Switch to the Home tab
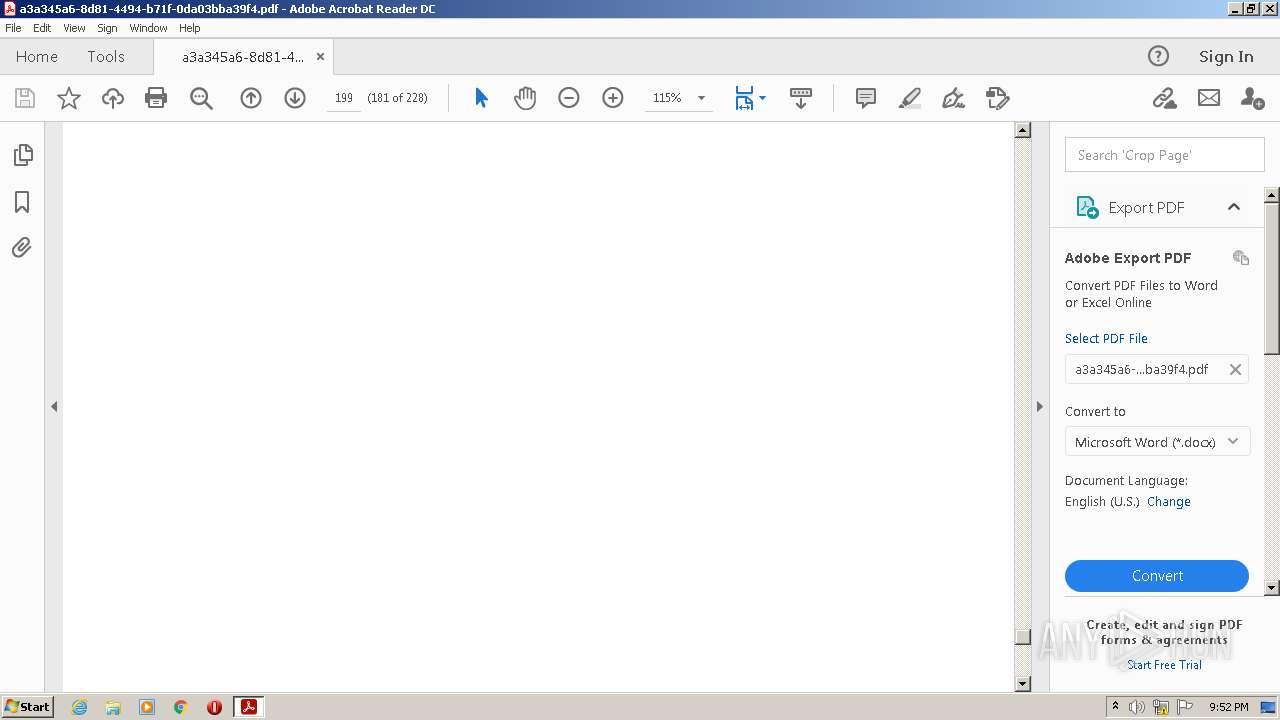This screenshot has height=720, width=1280. 37,56
